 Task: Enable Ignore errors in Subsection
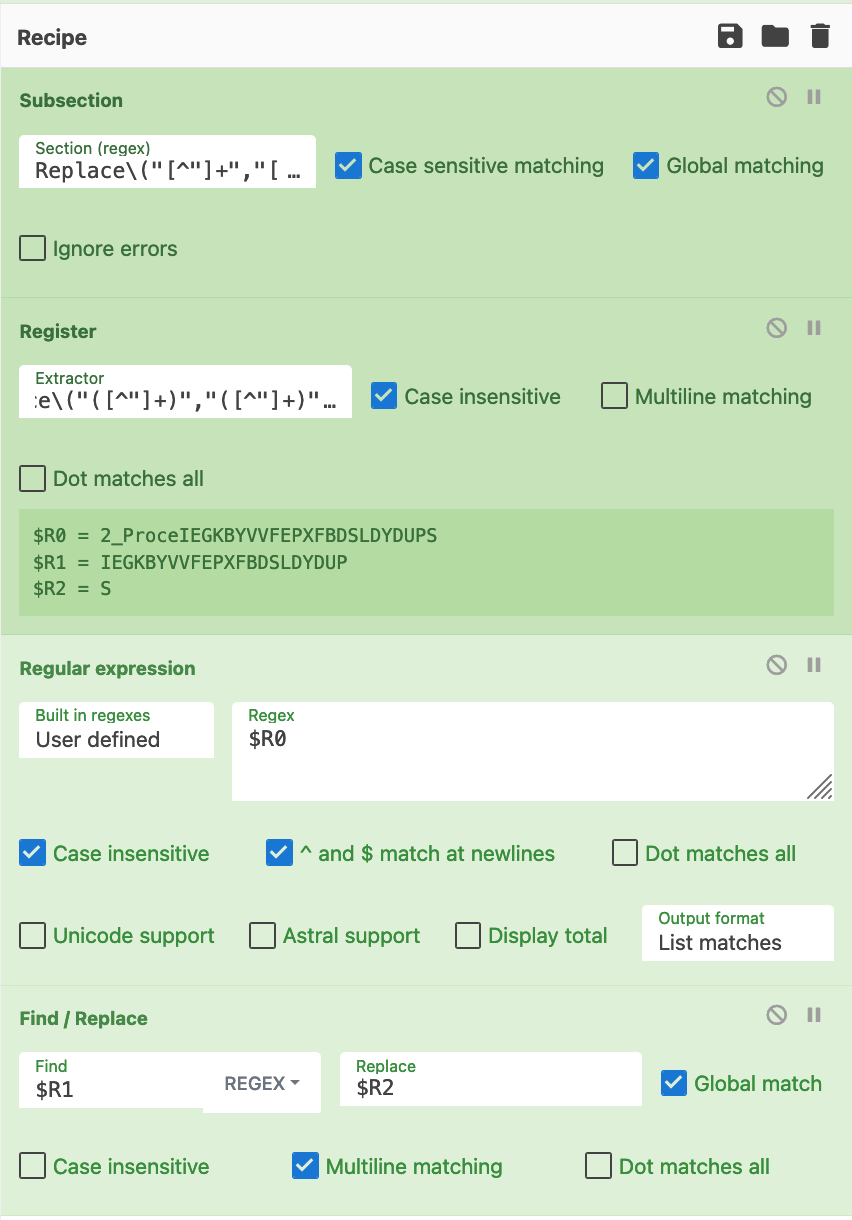click(x=31, y=248)
